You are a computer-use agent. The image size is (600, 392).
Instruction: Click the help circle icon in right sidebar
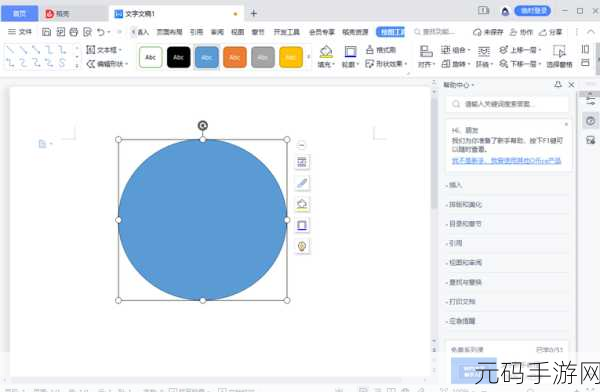(x=591, y=121)
